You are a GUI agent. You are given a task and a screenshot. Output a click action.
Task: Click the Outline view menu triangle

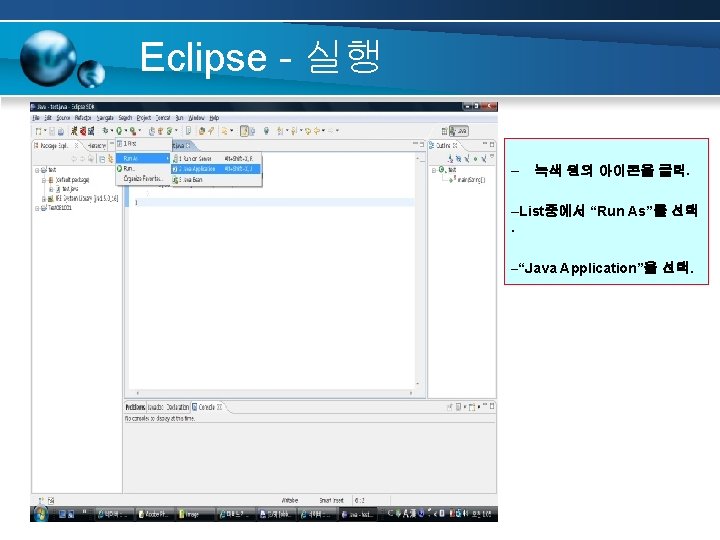pyautogui.click(x=492, y=158)
